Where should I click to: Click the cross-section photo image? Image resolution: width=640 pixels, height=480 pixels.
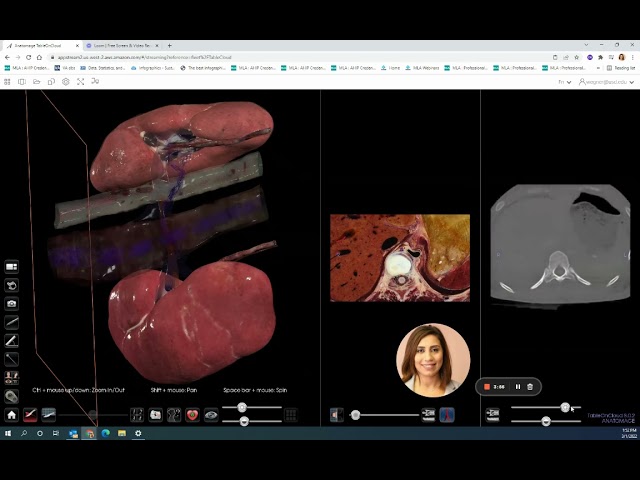click(x=400, y=258)
